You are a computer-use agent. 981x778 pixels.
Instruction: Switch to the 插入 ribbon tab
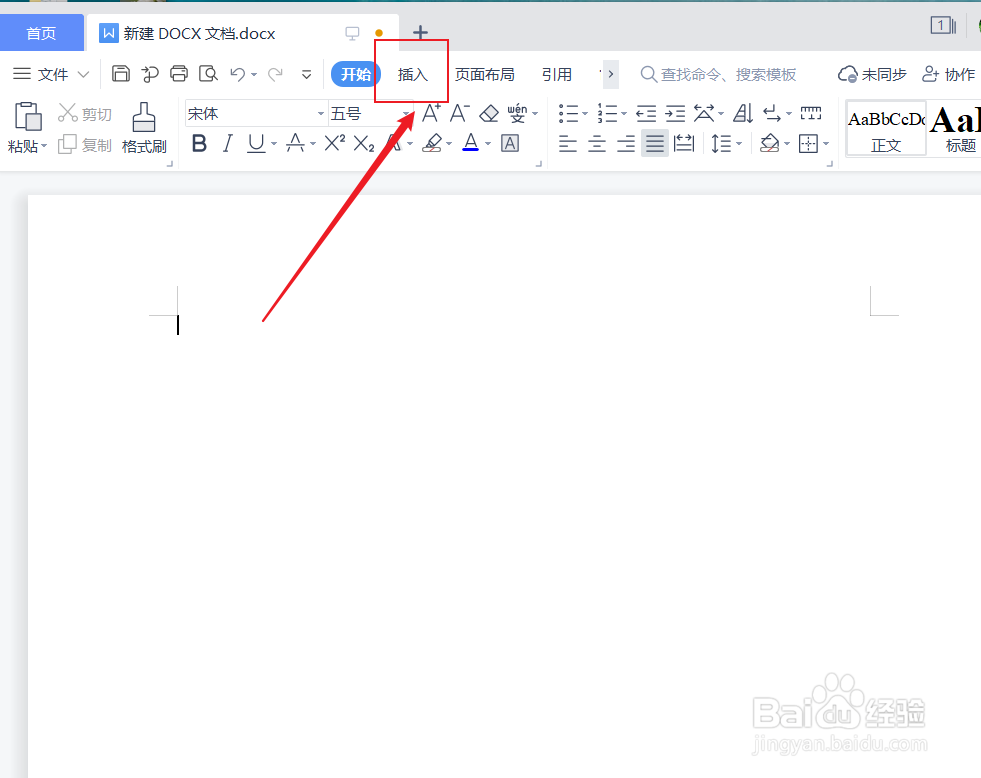[412, 74]
